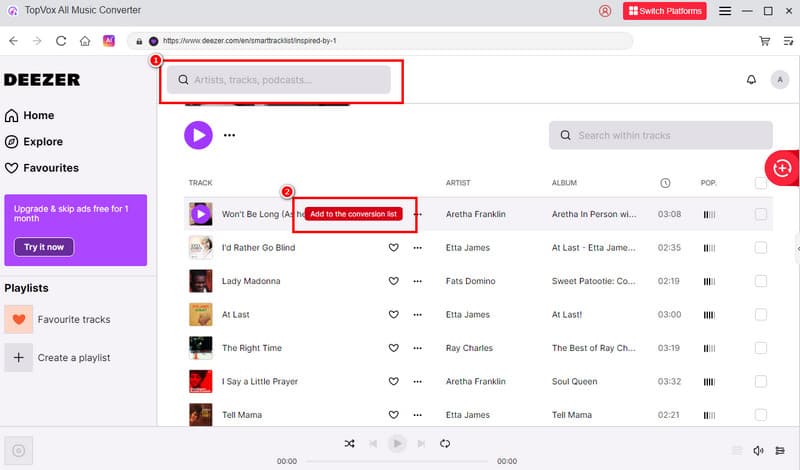The width and height of the screenshot is (800, 470).
Task: Check the At Last track checkbox
Action: coord(760,314)
